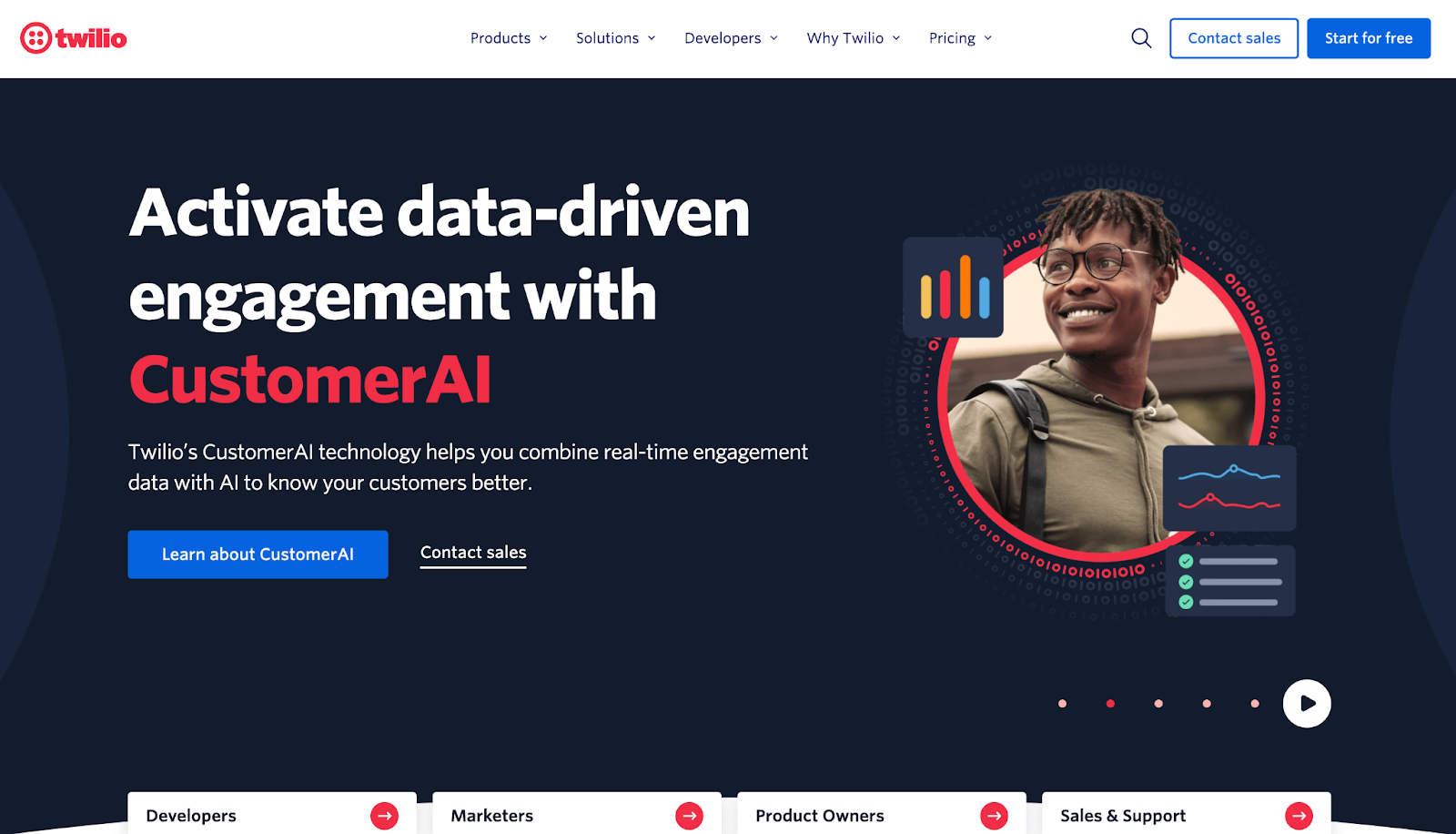Open the Pricing menu item
The height and width of the screenshot is (834, 1456).
click(x=961, y=38)
